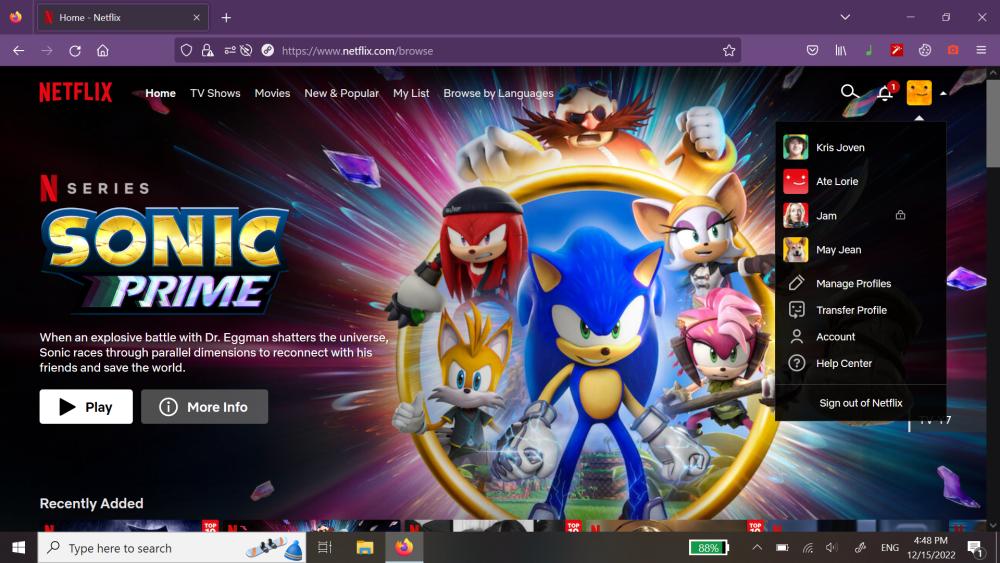This screenshot has height=563, width=1000.
Task: Click the Netflix search magnifier icon
Action: 849,92
